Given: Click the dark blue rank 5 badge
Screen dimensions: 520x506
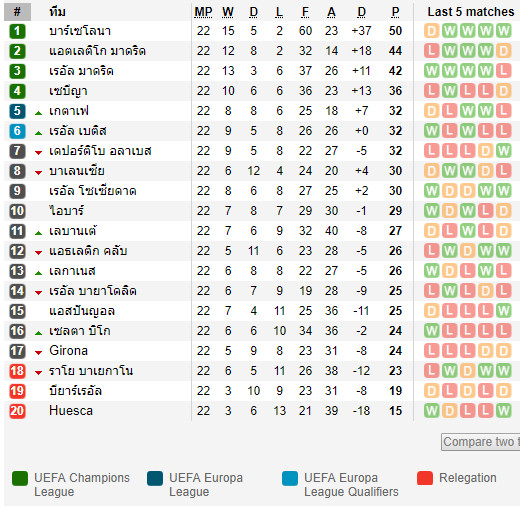Looking at the screenshot, I should click(x=17, y=111).
